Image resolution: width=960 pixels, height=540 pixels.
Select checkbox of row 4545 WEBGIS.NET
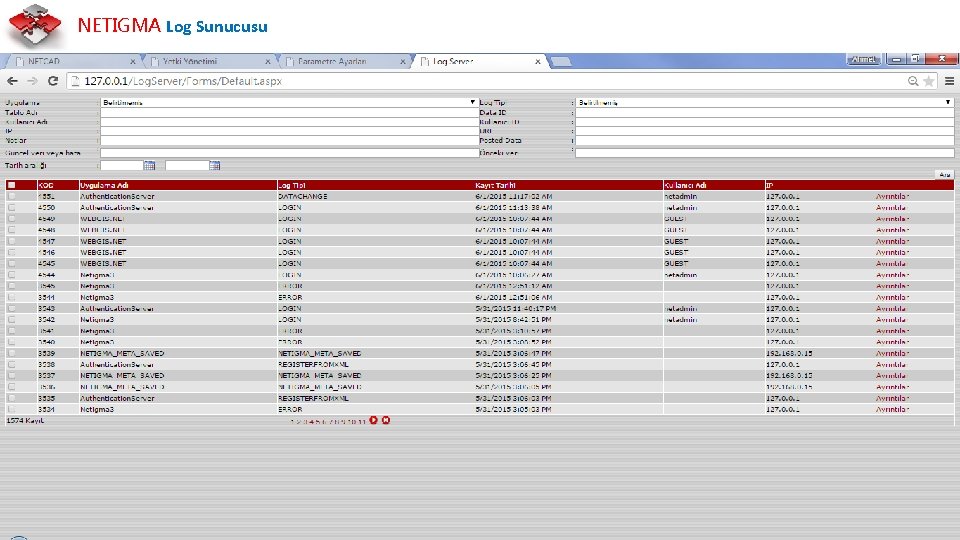pos(12,263)
